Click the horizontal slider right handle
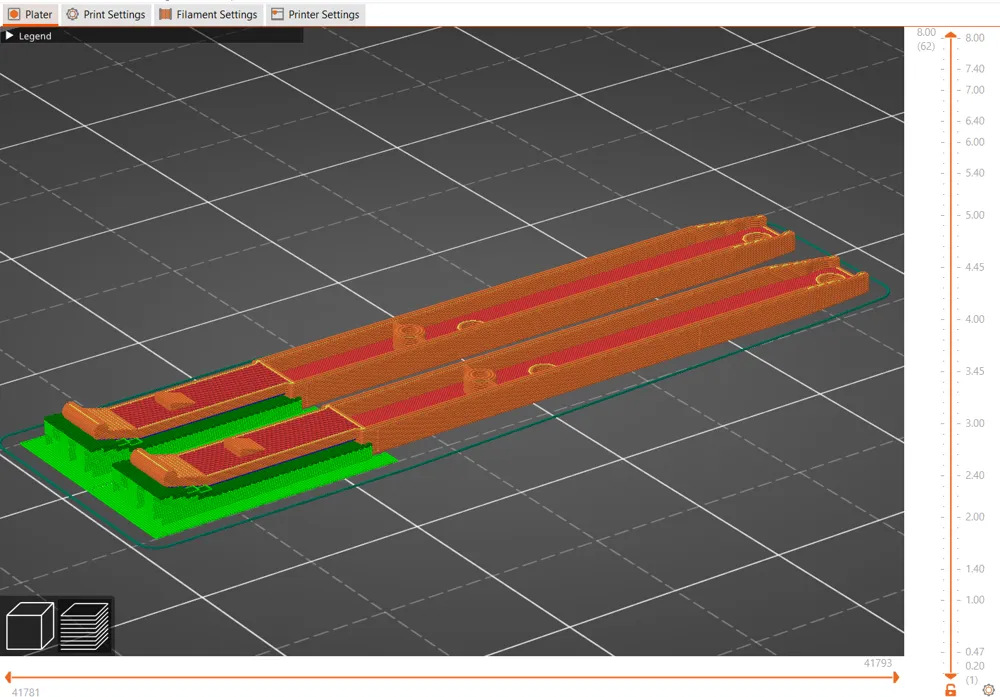Screen dimensions: 1000x697 (x=896, y=677)
